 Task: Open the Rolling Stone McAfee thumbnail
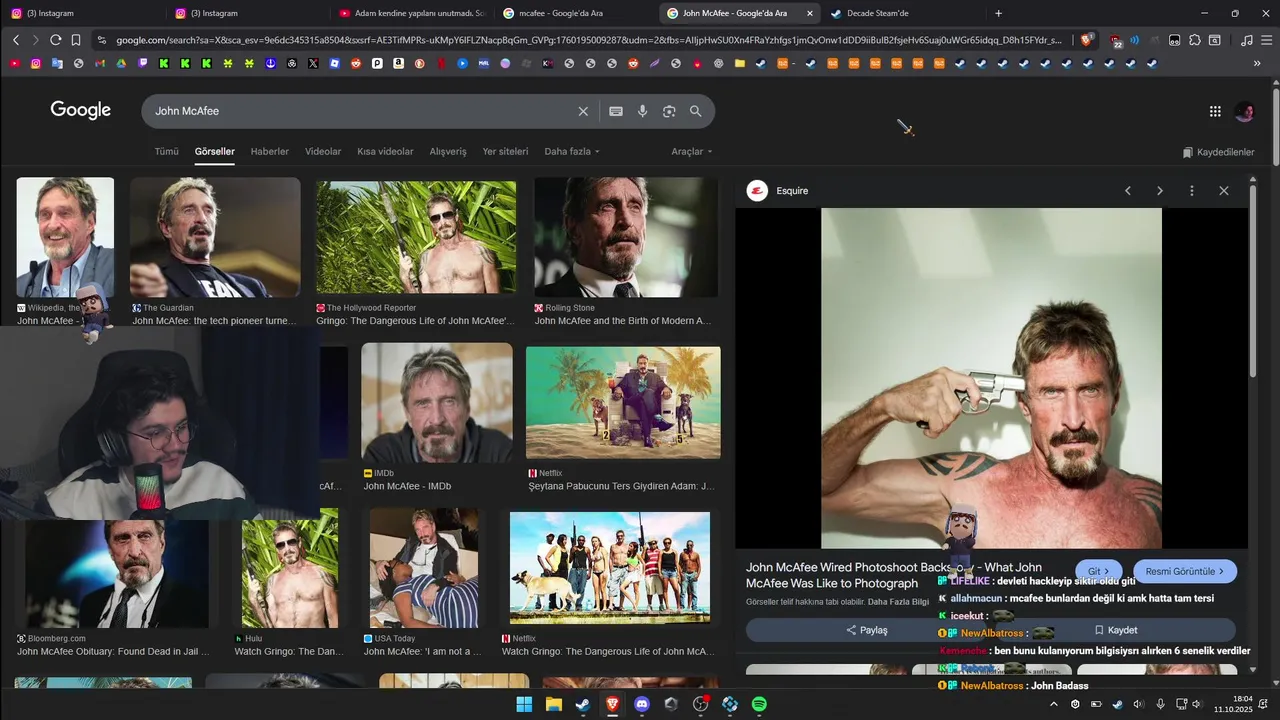[626, 238]
